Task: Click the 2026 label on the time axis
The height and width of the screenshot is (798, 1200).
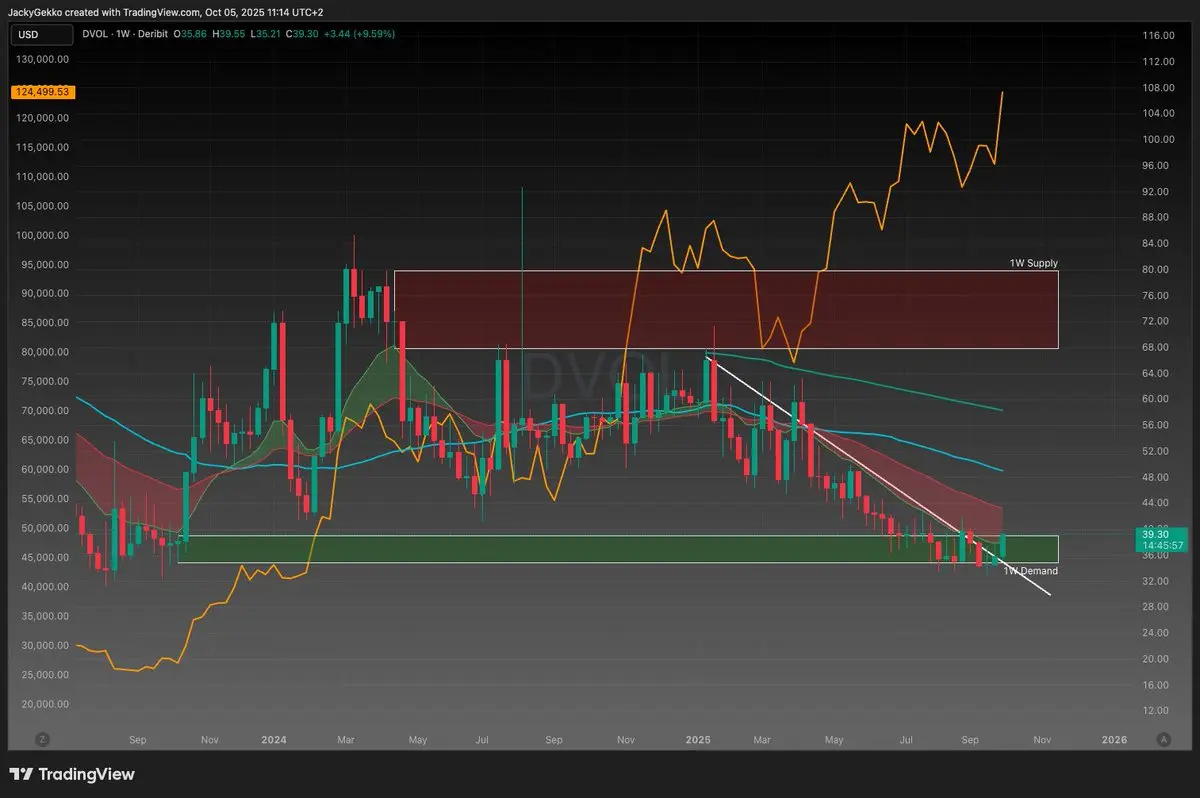Action: coord(1114,740)
